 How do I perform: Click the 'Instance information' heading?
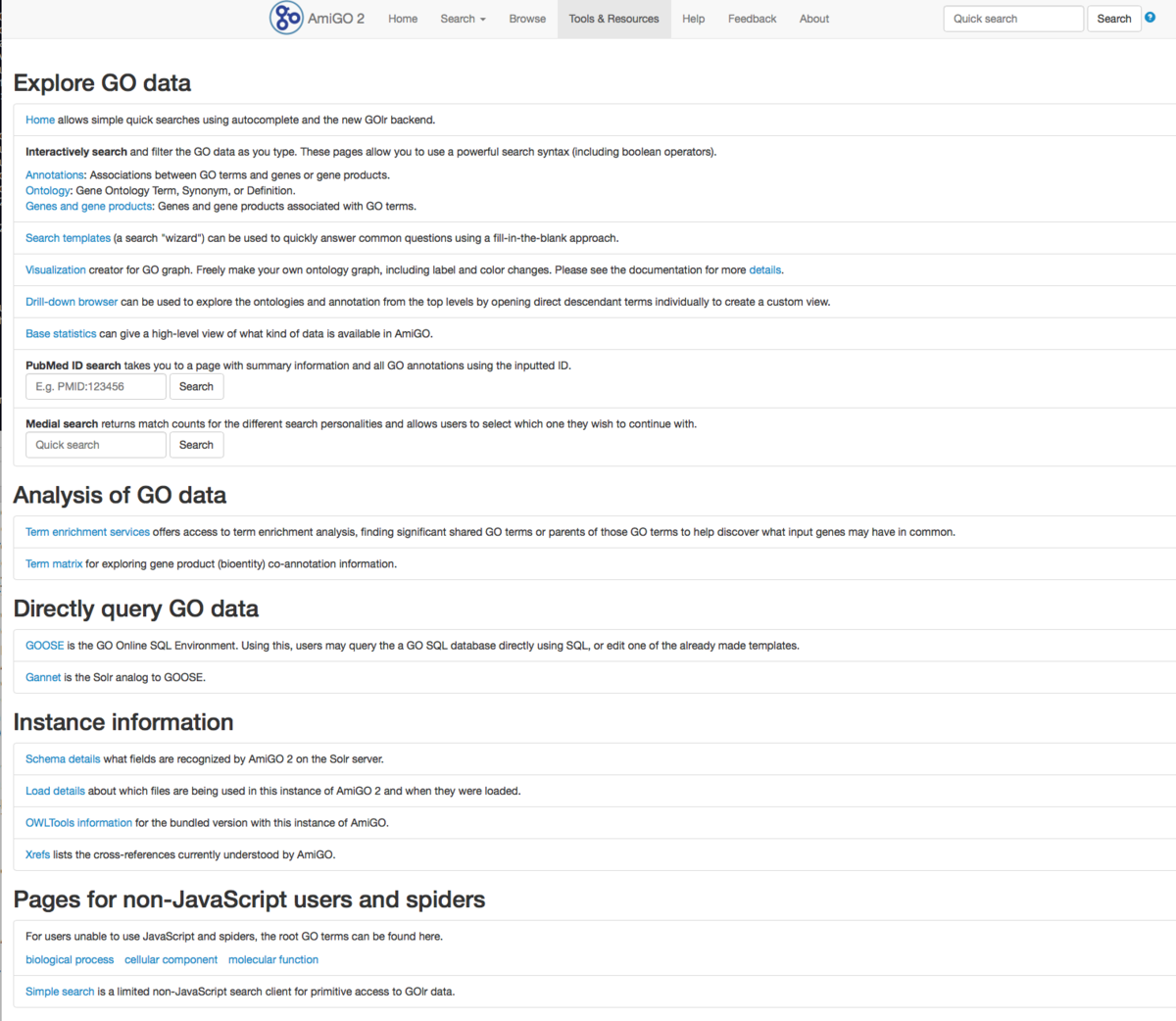(123, 723)
